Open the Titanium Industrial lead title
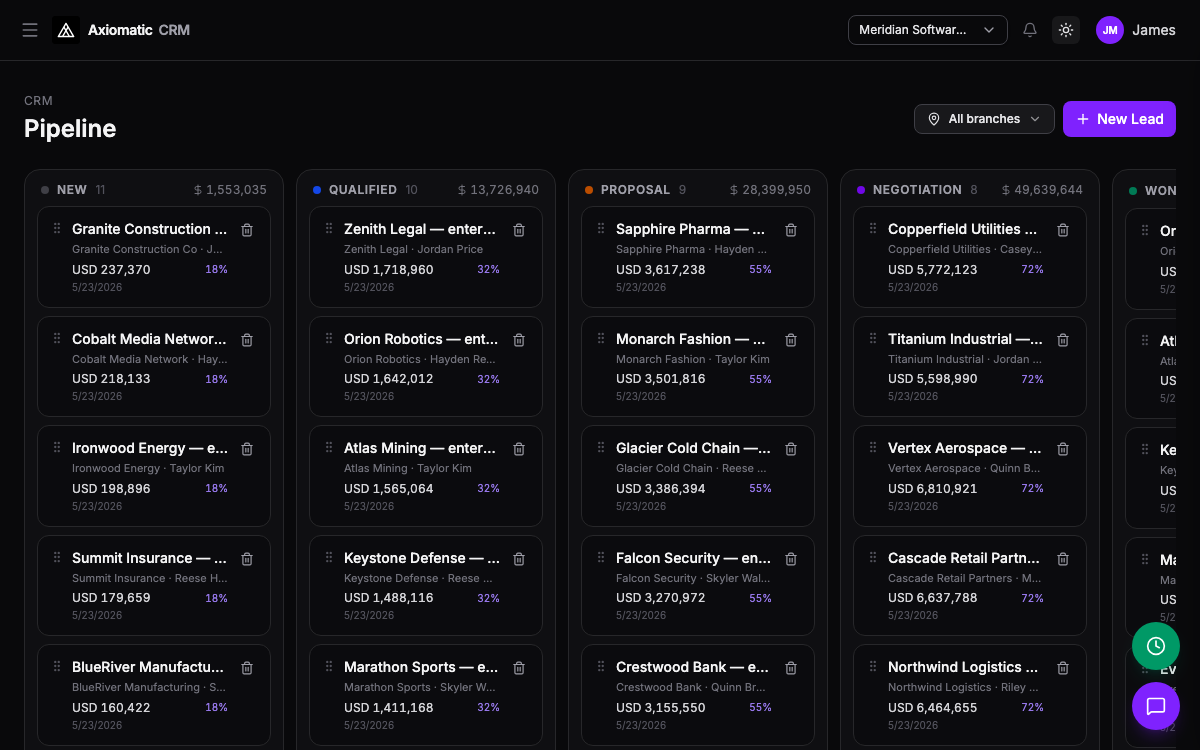Screen dimensions: 1200x750 pyautogui.click(x=966, y=339)
